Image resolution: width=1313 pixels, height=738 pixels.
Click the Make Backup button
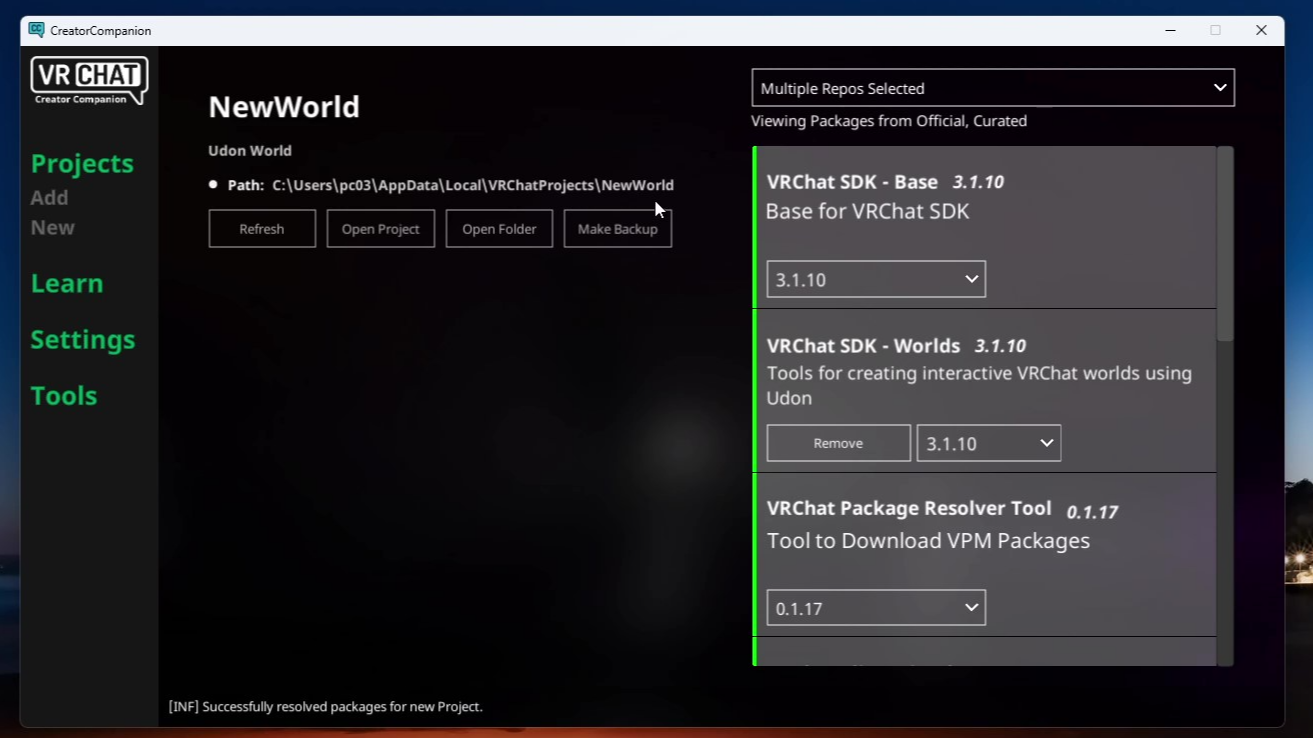tap(617, 229)
